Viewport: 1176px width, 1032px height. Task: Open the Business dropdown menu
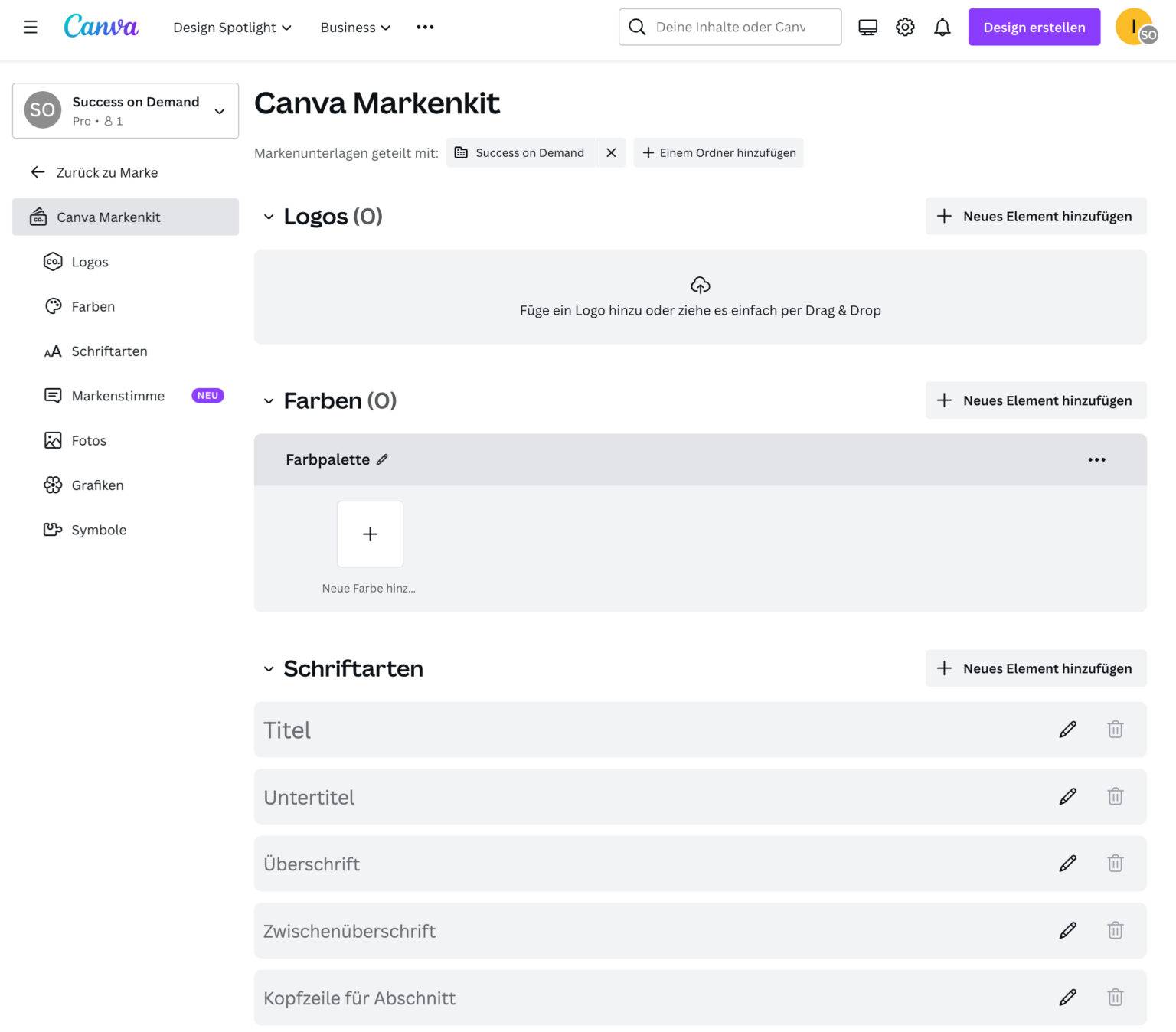354,27
